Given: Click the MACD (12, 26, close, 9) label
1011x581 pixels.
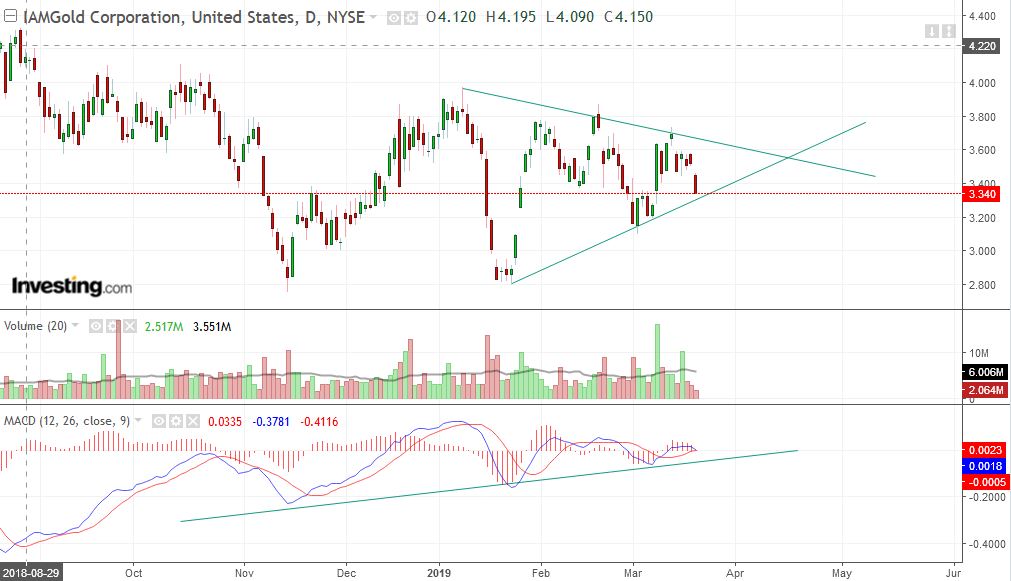Looking at the screenshot, I should point(66,421).
